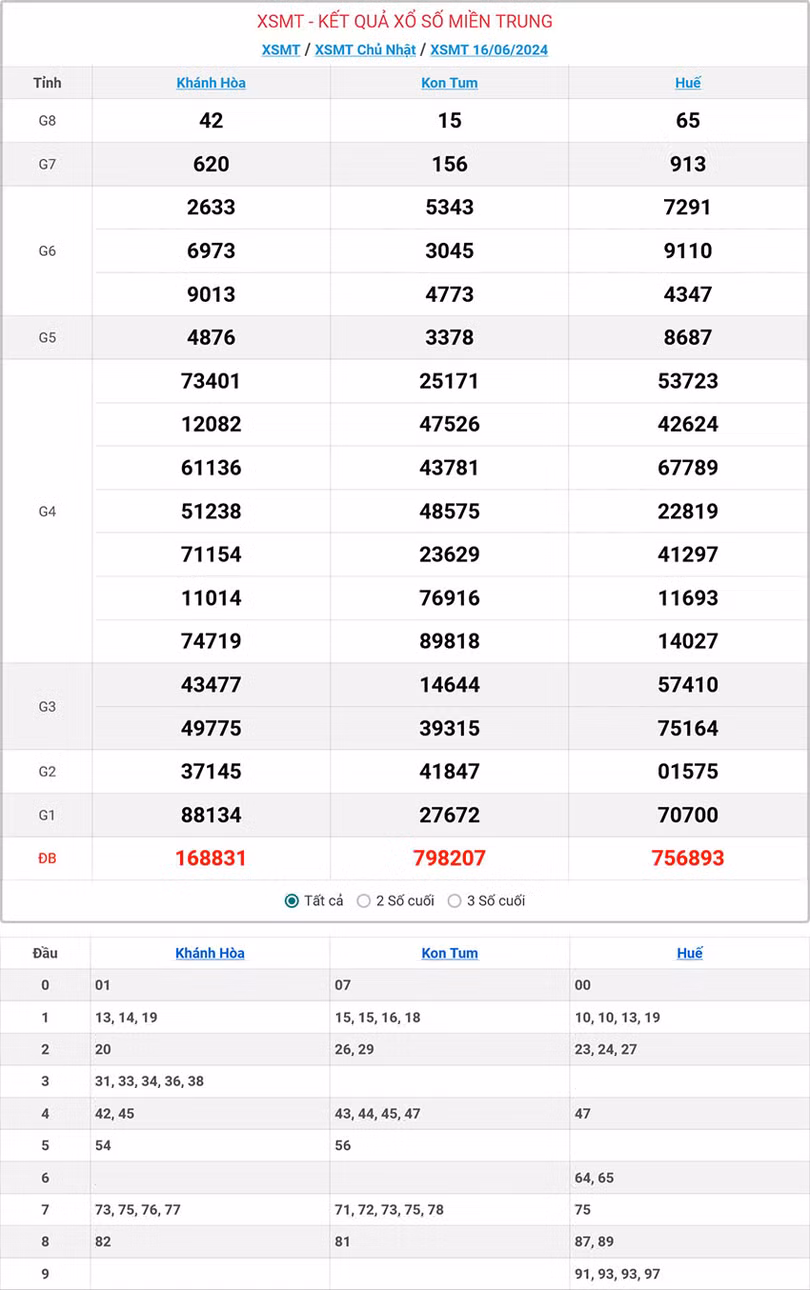Screen dimensions: 810x1290
Task: Open the Huế province results
Action: pyautogui.click(x=687, y=83)
